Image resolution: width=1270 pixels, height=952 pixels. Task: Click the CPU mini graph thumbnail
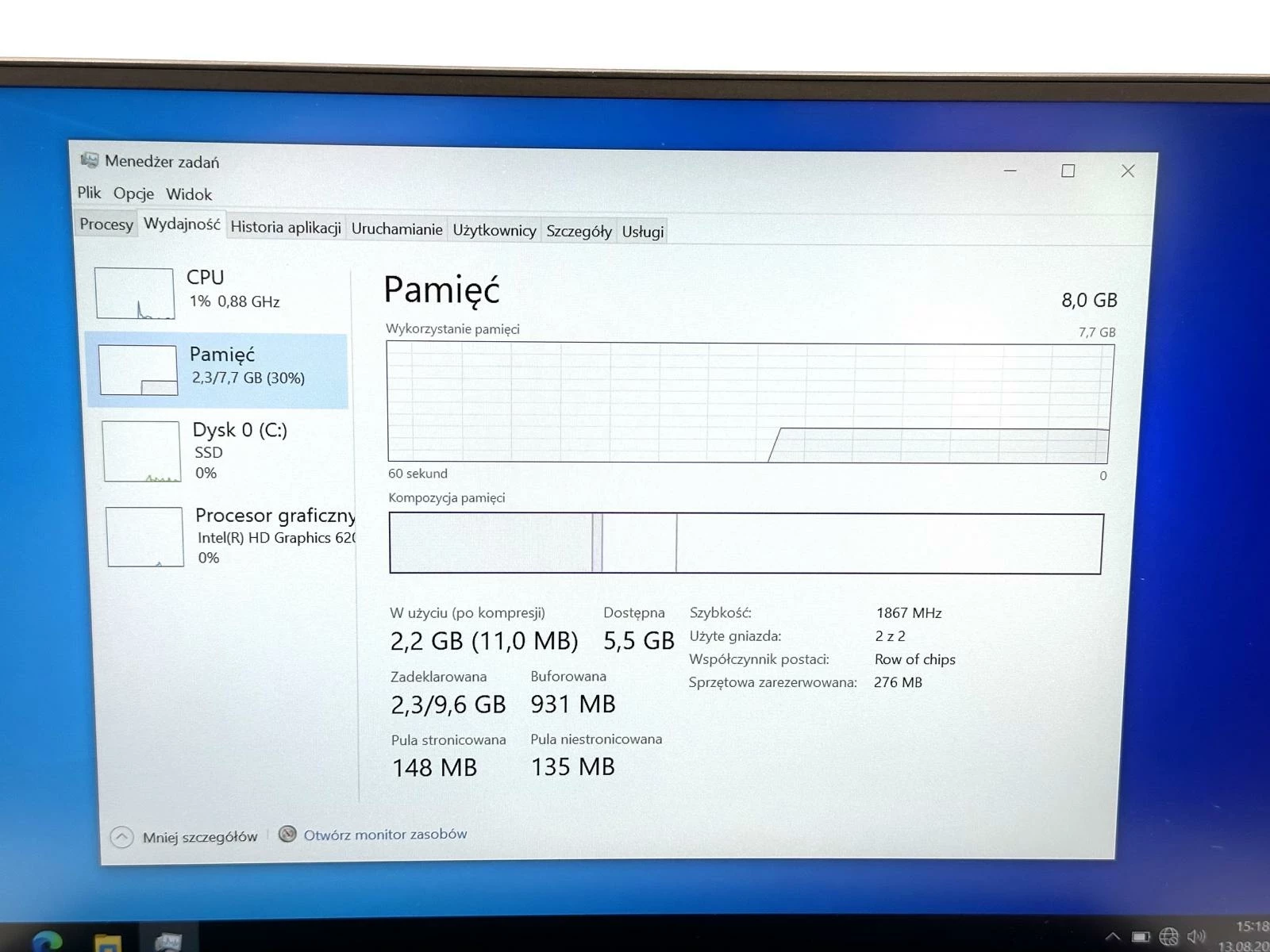(x=134, y=294)
